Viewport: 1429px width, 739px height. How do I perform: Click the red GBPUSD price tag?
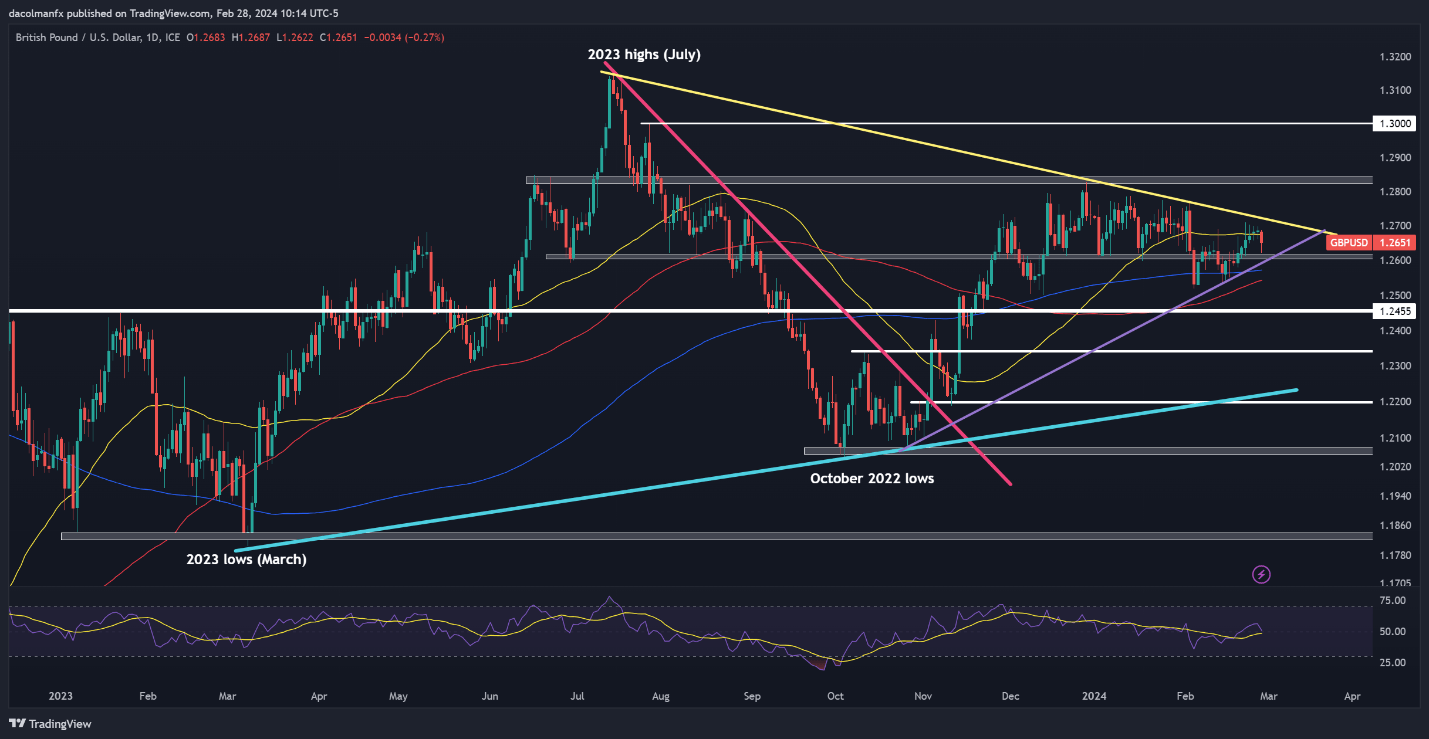point(1364,242)
